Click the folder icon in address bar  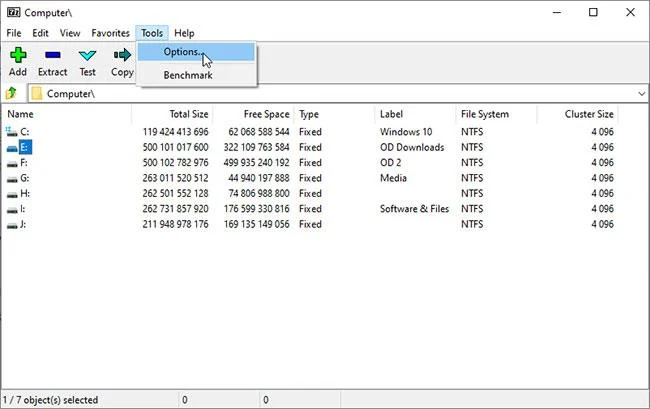[x=37, y=93]
